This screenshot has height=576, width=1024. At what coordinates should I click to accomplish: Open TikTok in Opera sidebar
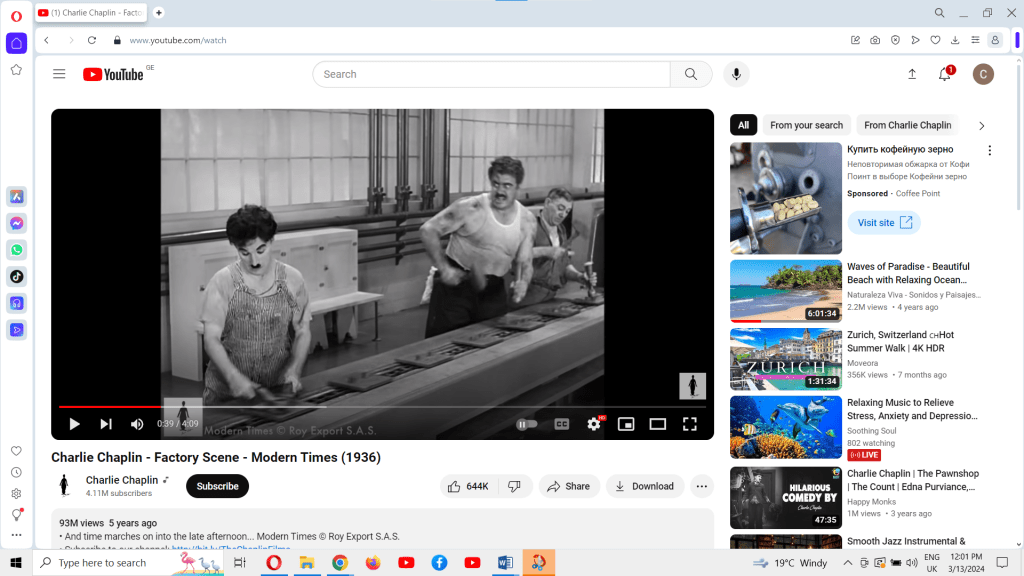coord(16,277)
